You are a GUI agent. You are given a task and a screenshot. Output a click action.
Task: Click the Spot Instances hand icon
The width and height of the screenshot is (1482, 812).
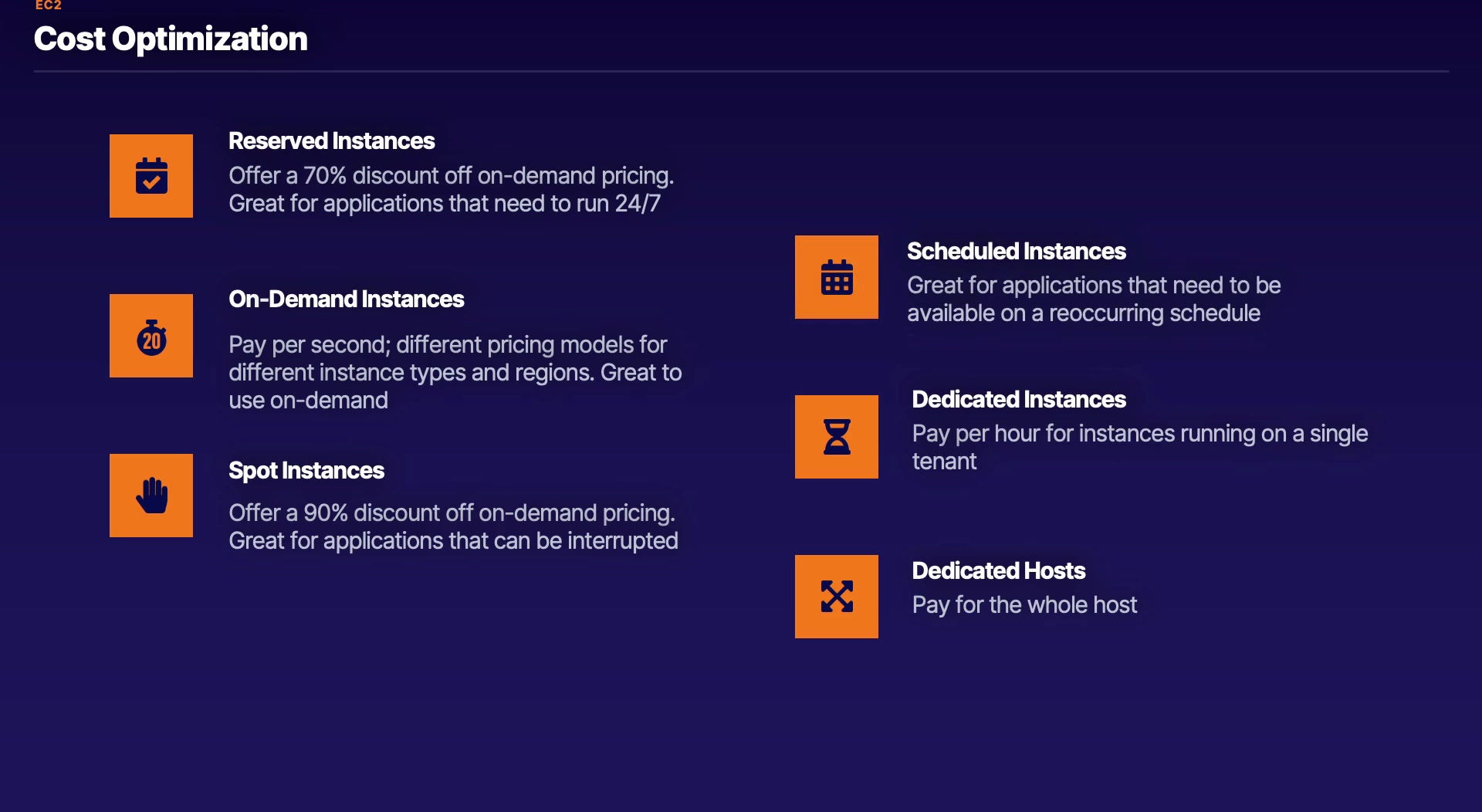pyautogui.click(x=151, y=496)
